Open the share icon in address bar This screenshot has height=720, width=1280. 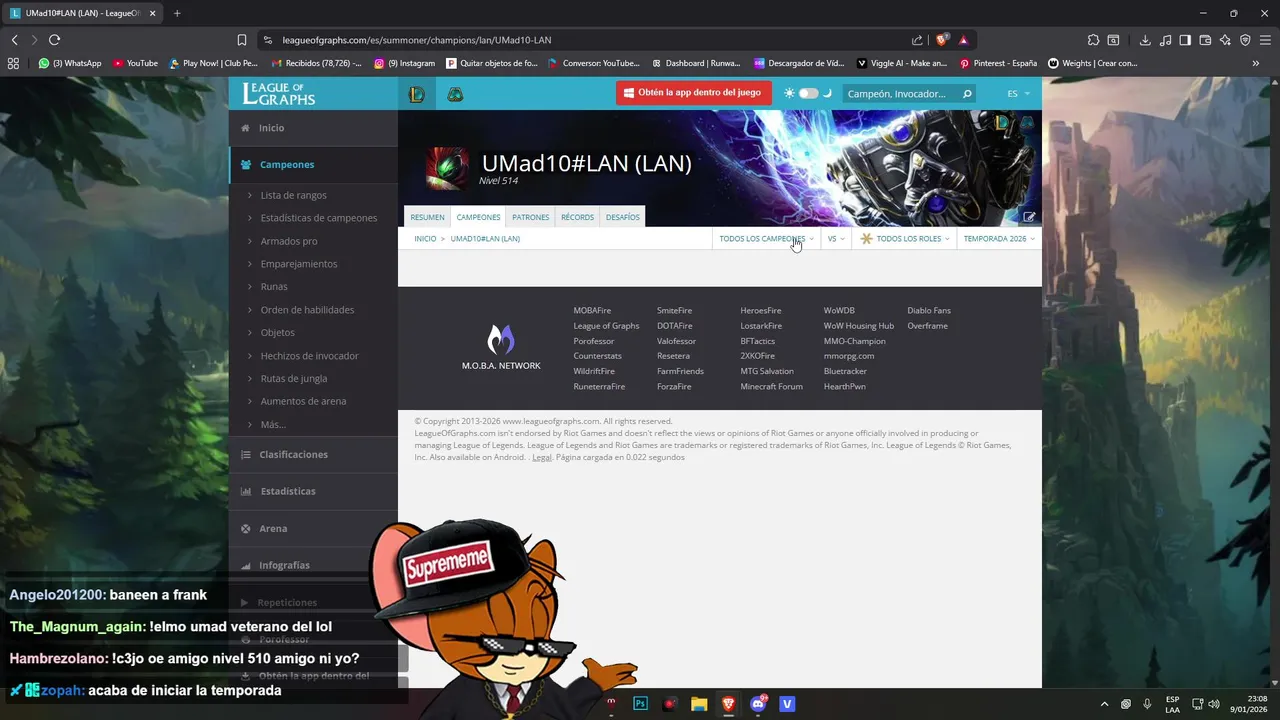pos(917,40)
